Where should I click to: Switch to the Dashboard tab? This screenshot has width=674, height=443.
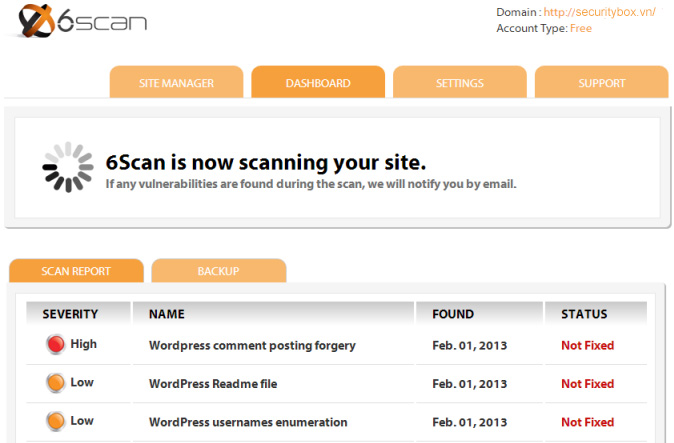coord(318,82)
